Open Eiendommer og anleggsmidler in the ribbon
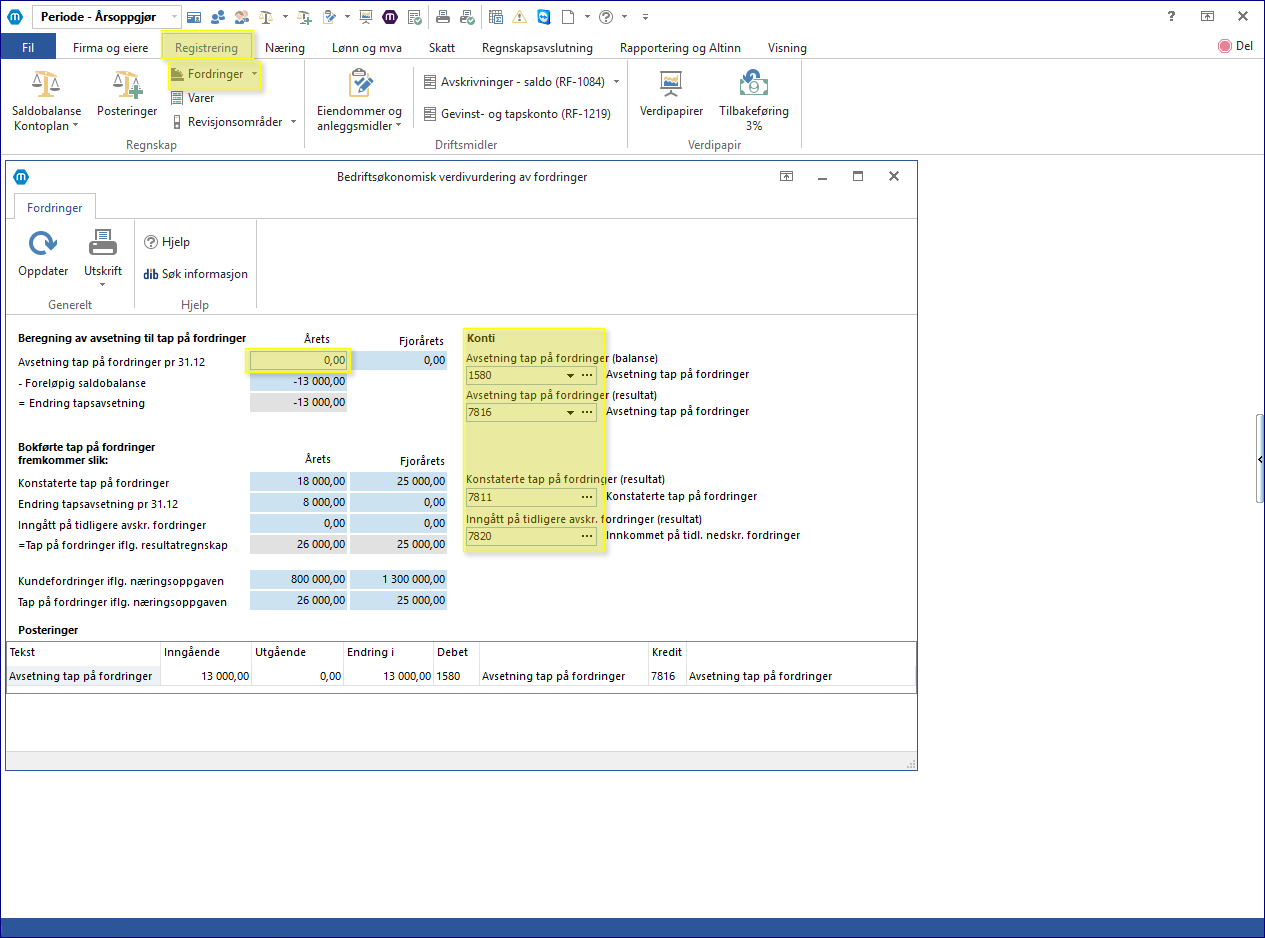The height and width of the screenshot is (938, 1265). pos(359,101)
